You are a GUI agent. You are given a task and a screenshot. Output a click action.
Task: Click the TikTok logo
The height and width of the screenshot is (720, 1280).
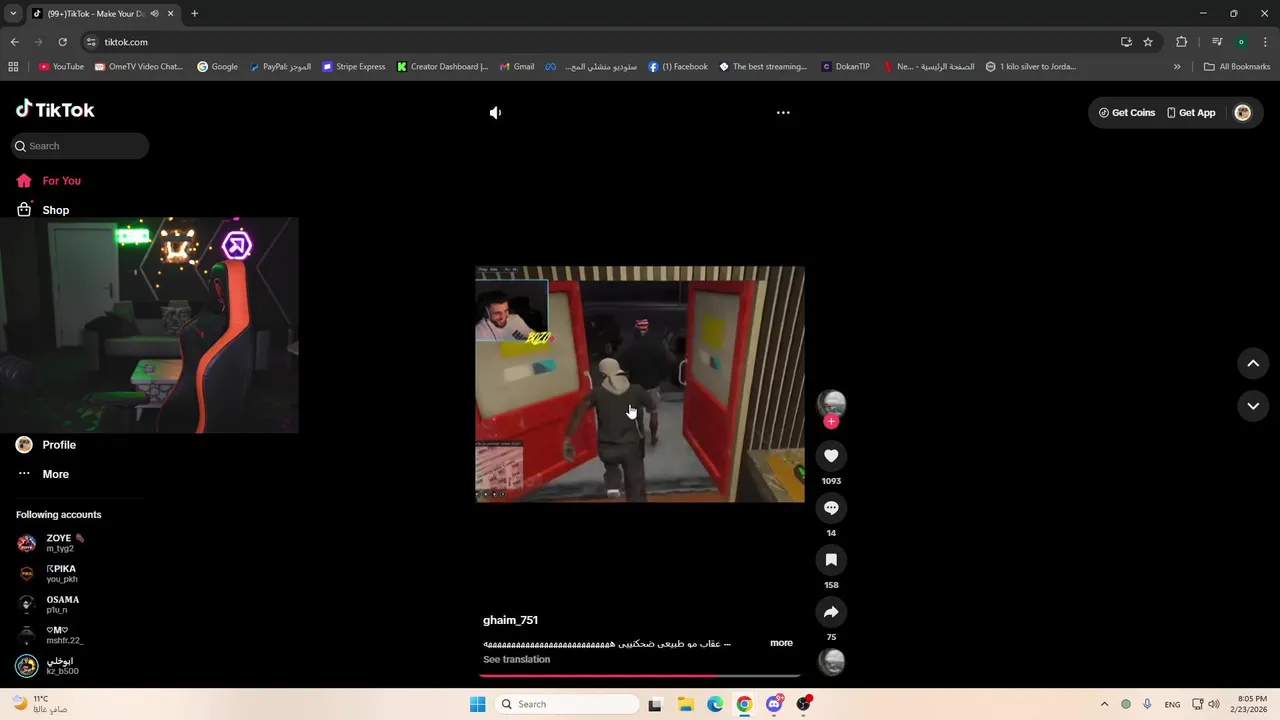pyautogui.click(x=56, y=110)
